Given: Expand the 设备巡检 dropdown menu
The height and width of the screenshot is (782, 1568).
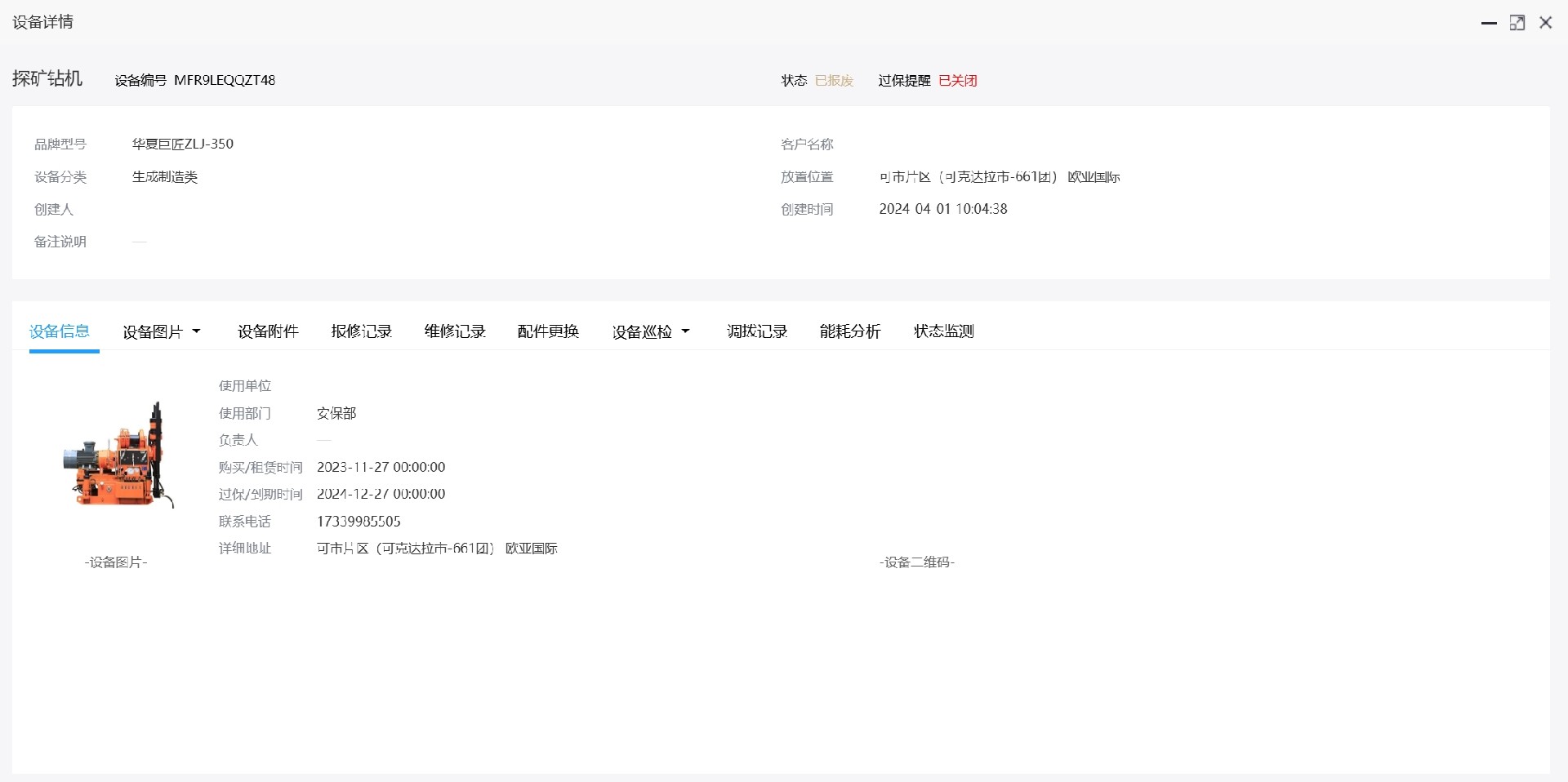Looking at the screenshot, I should (686, 331).
